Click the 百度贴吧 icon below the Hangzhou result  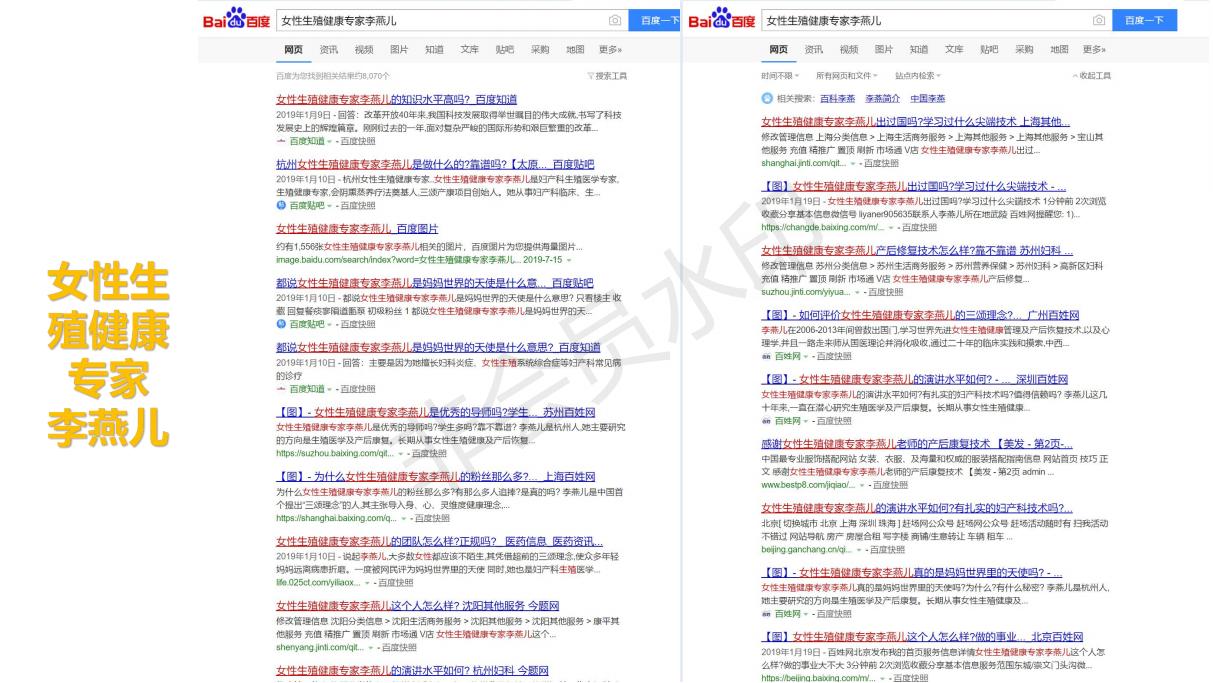point(280,204)
